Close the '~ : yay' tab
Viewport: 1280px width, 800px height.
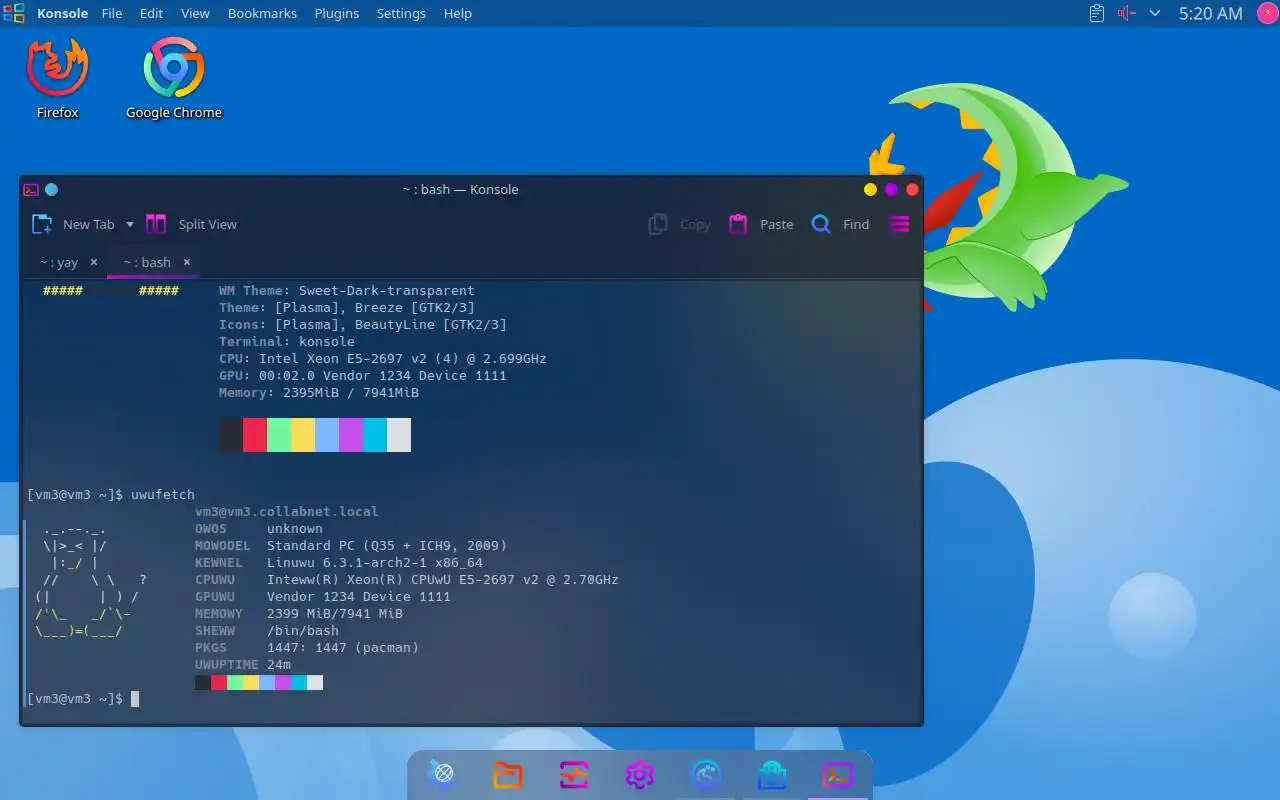pos(94,262)
